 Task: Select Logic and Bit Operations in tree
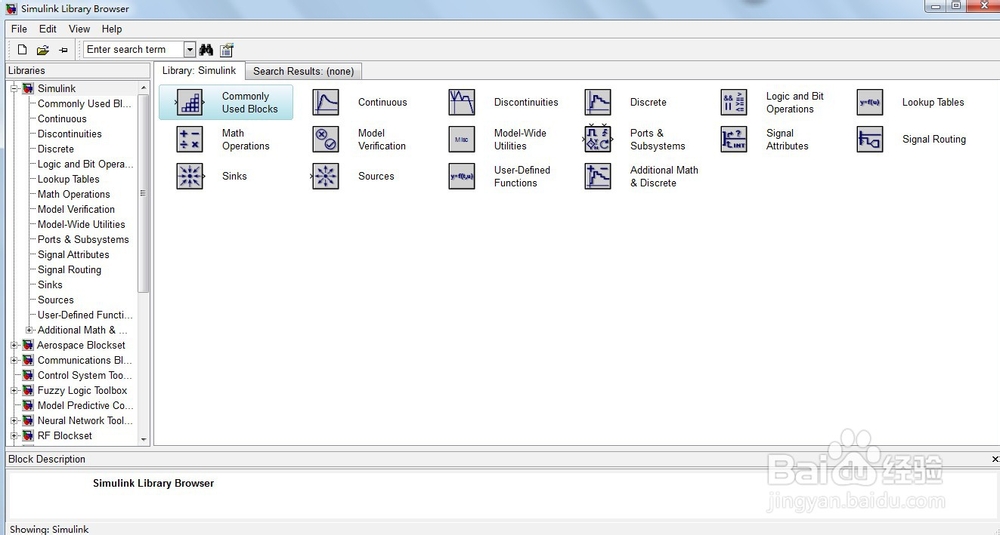pos(85,164)
